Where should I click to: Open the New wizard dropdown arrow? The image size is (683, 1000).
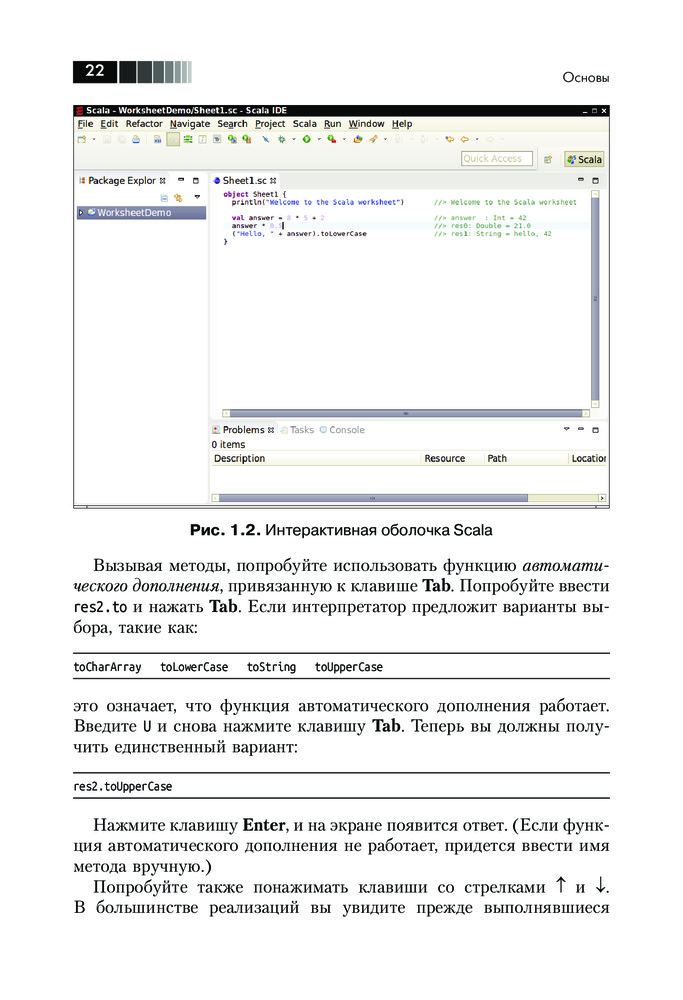click(x=94, y=139)
